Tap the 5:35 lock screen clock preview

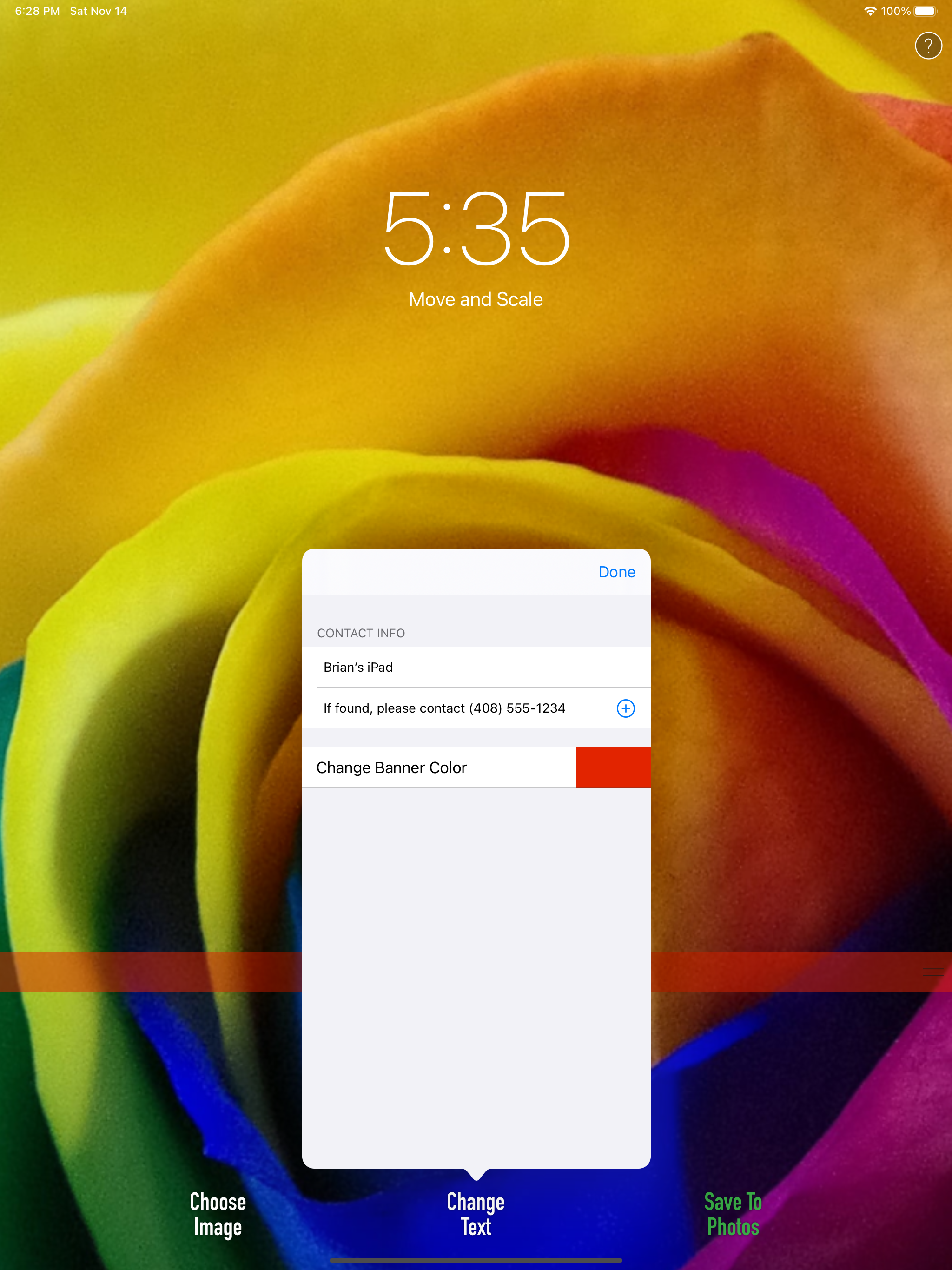pos(476,230)
